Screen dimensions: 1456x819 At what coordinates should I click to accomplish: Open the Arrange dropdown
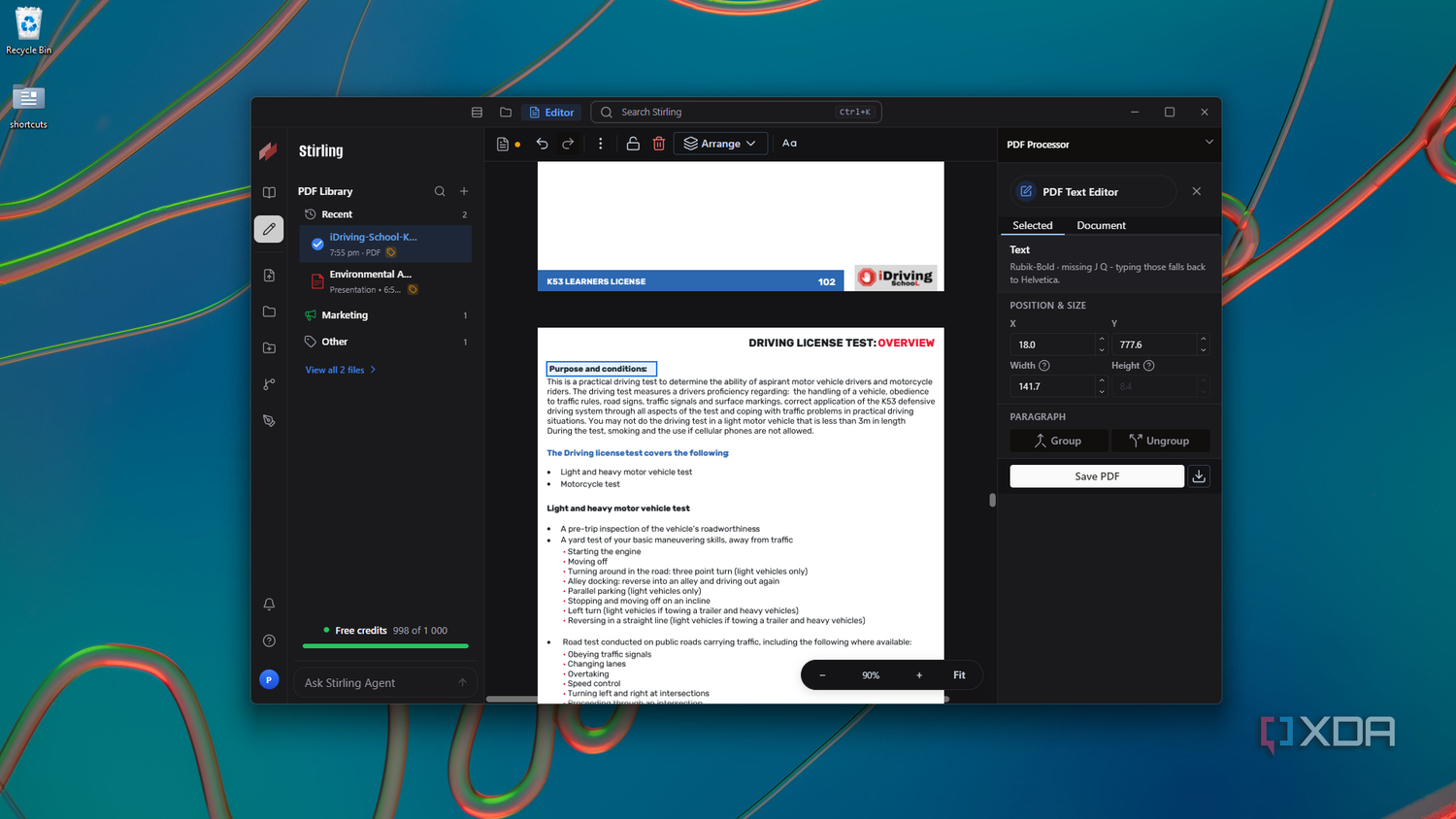[720, 144]
